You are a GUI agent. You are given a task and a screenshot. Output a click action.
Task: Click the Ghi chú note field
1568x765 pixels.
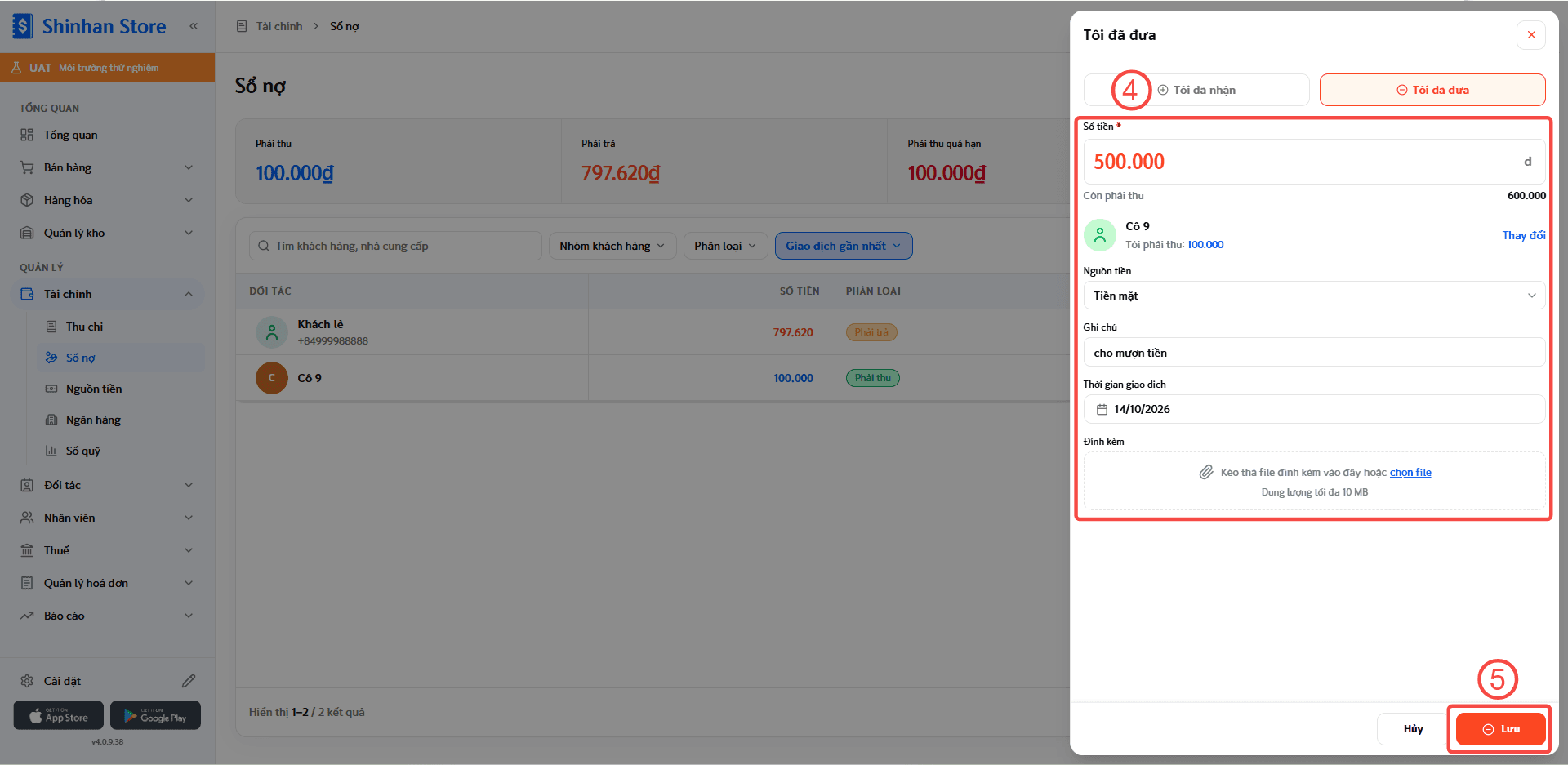pos(1314,353)
